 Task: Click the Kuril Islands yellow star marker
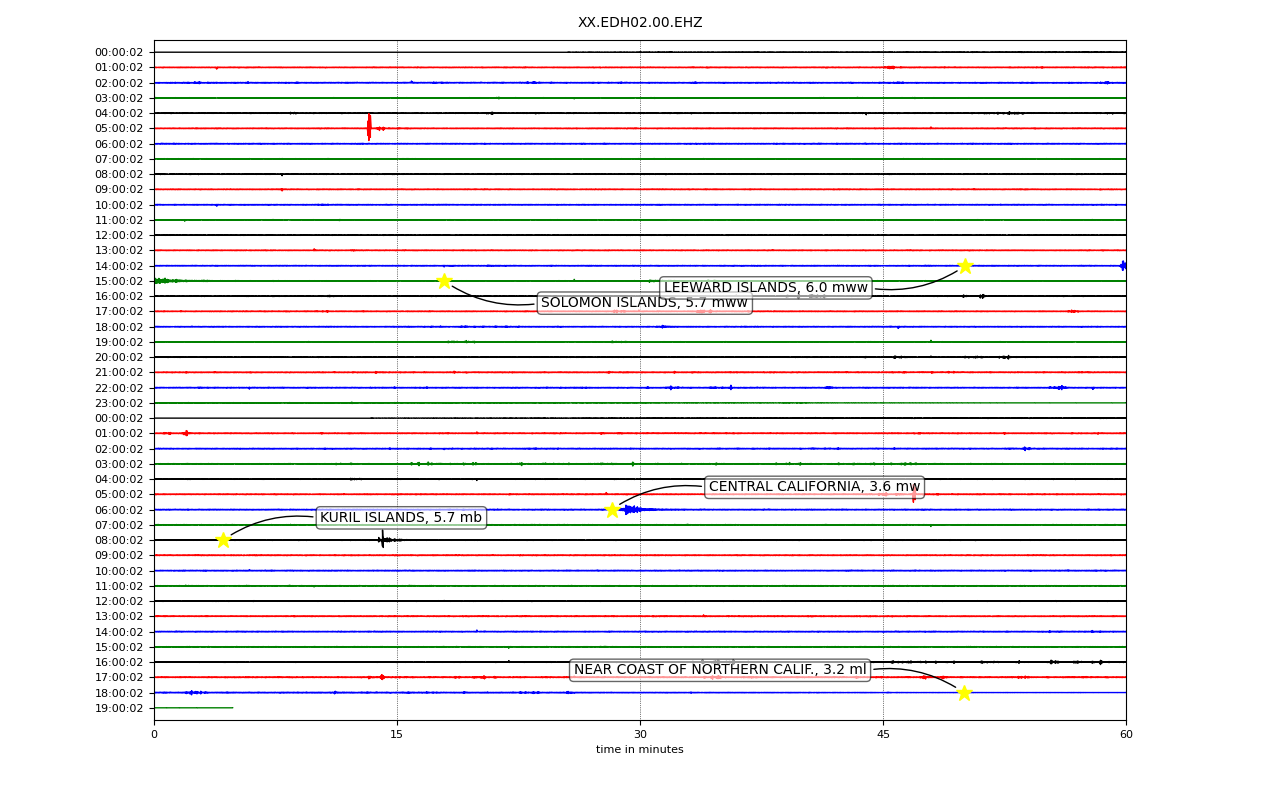(x=223, y=540)
